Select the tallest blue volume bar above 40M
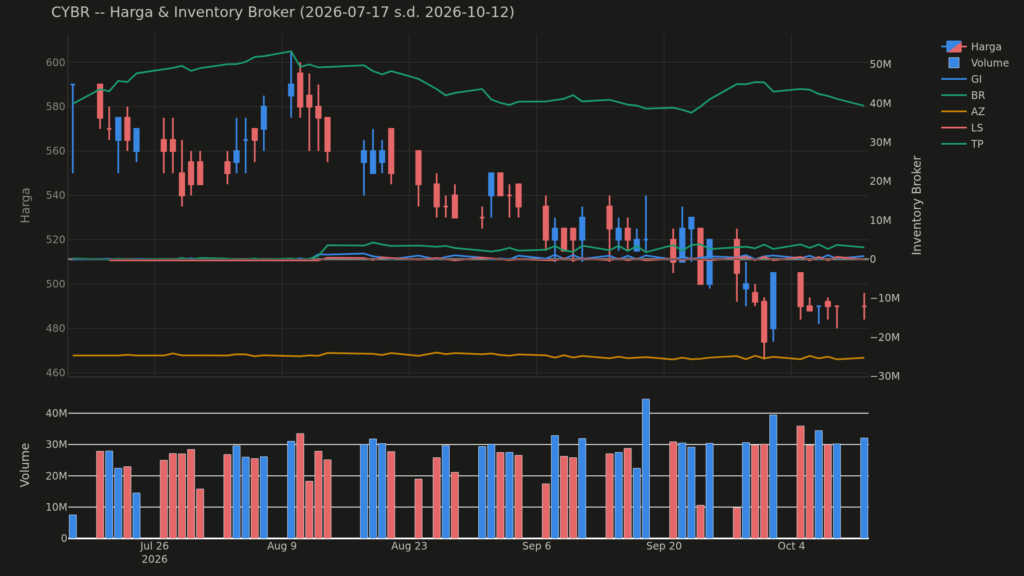The image size is (1024, 576). pyautogui.click(x=646, y=468)
